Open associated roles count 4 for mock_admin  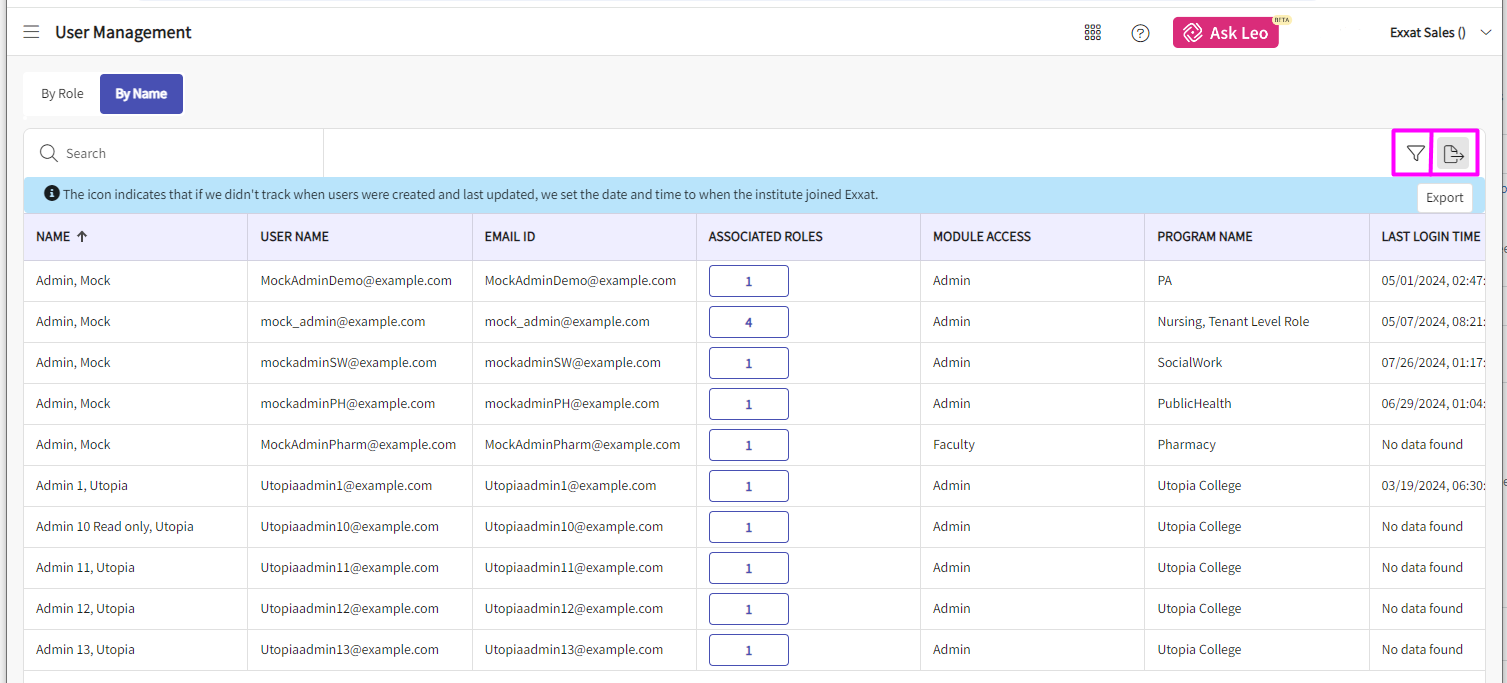click(x=748, y=322)
